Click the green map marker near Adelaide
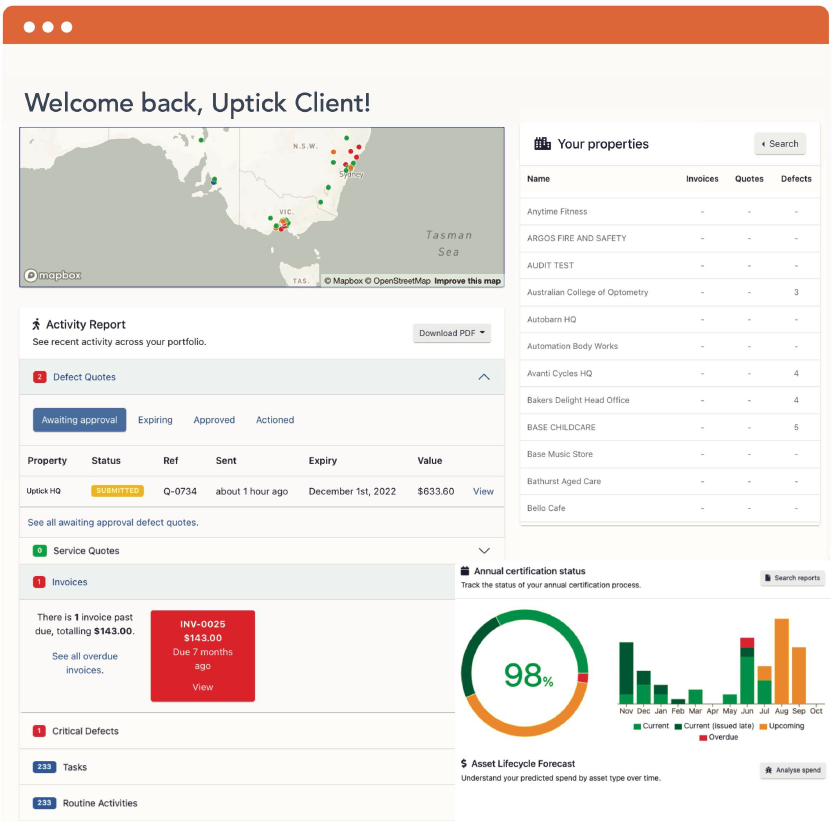 [214, 179]
